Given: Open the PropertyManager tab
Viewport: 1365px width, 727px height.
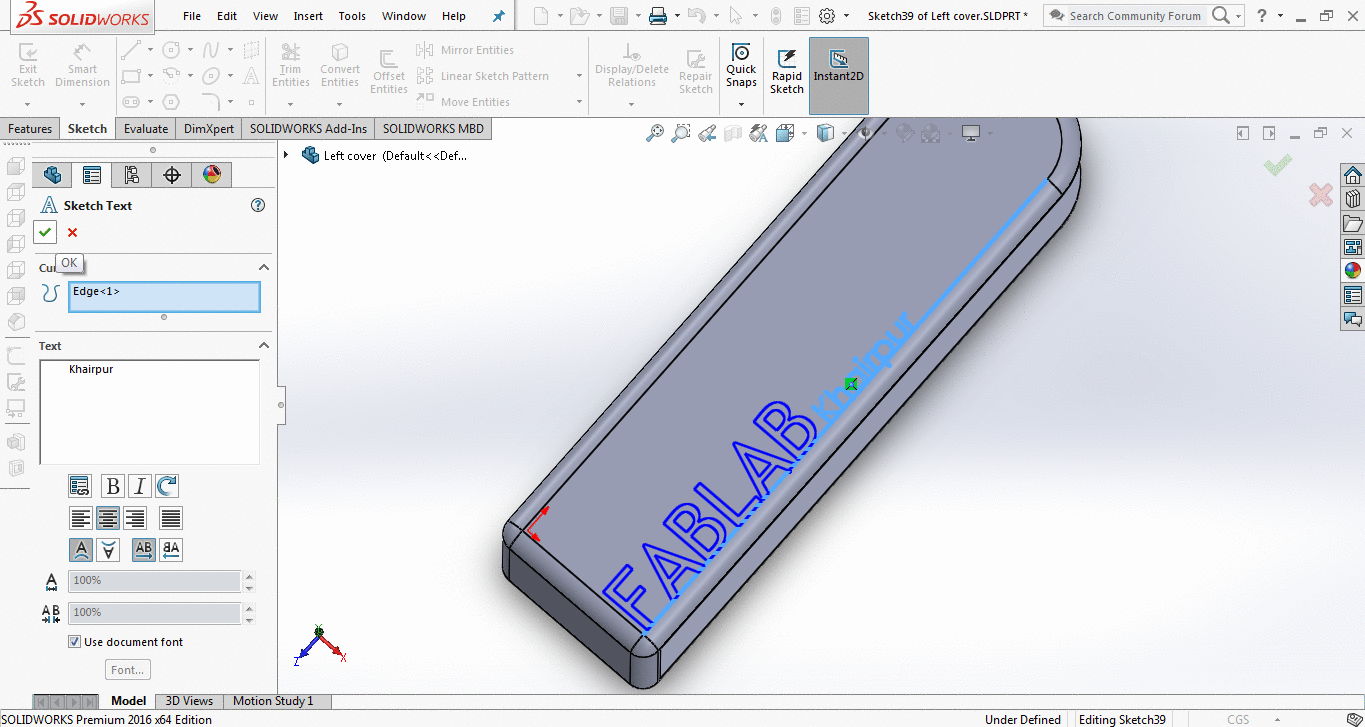Looking at the screenshot, I should point(92,175).
